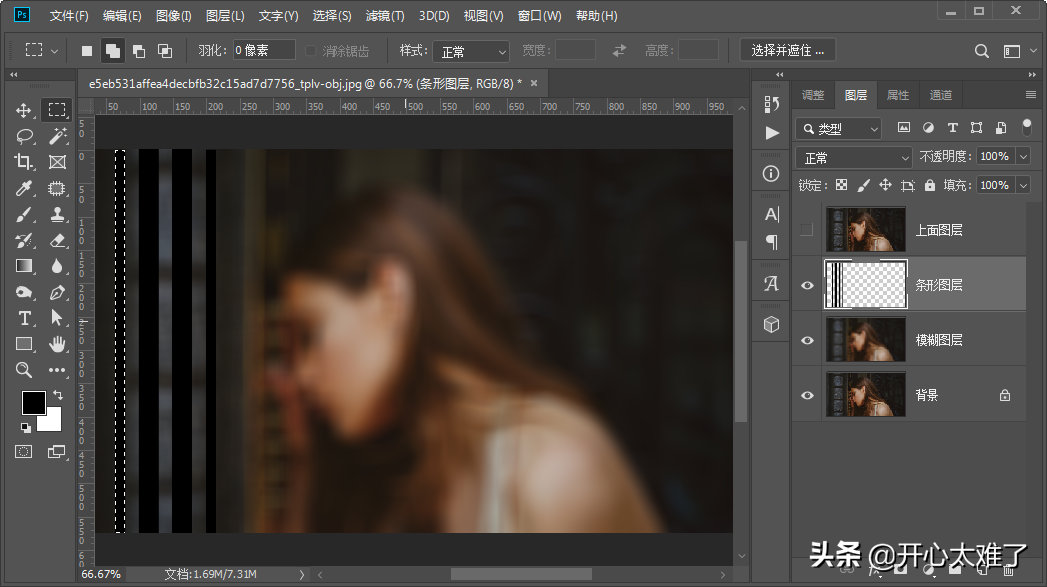1047x587 pixels.
Task: Click the 羽化 feather input field
Action: pos(264,50)
